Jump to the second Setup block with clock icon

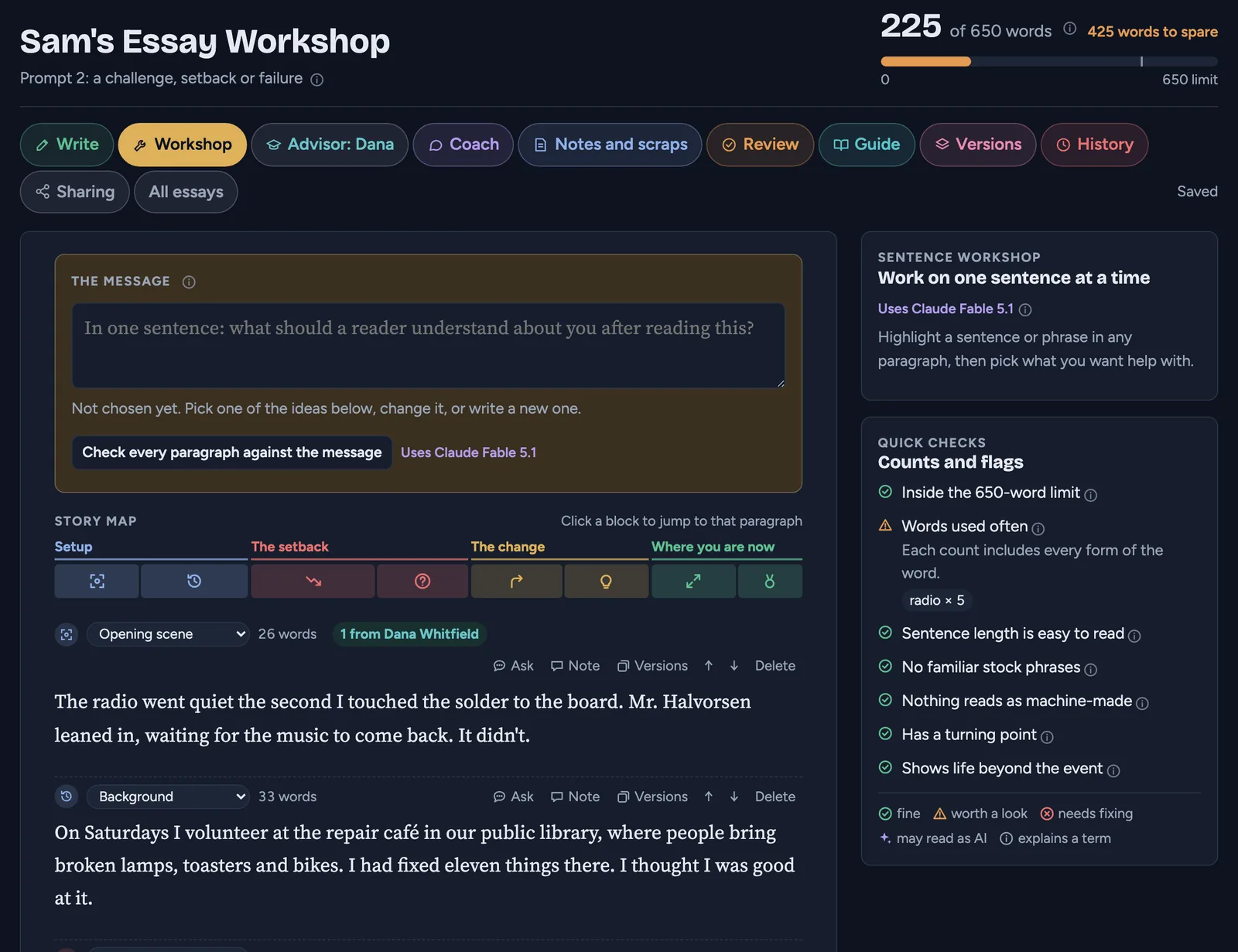point(194,581)
